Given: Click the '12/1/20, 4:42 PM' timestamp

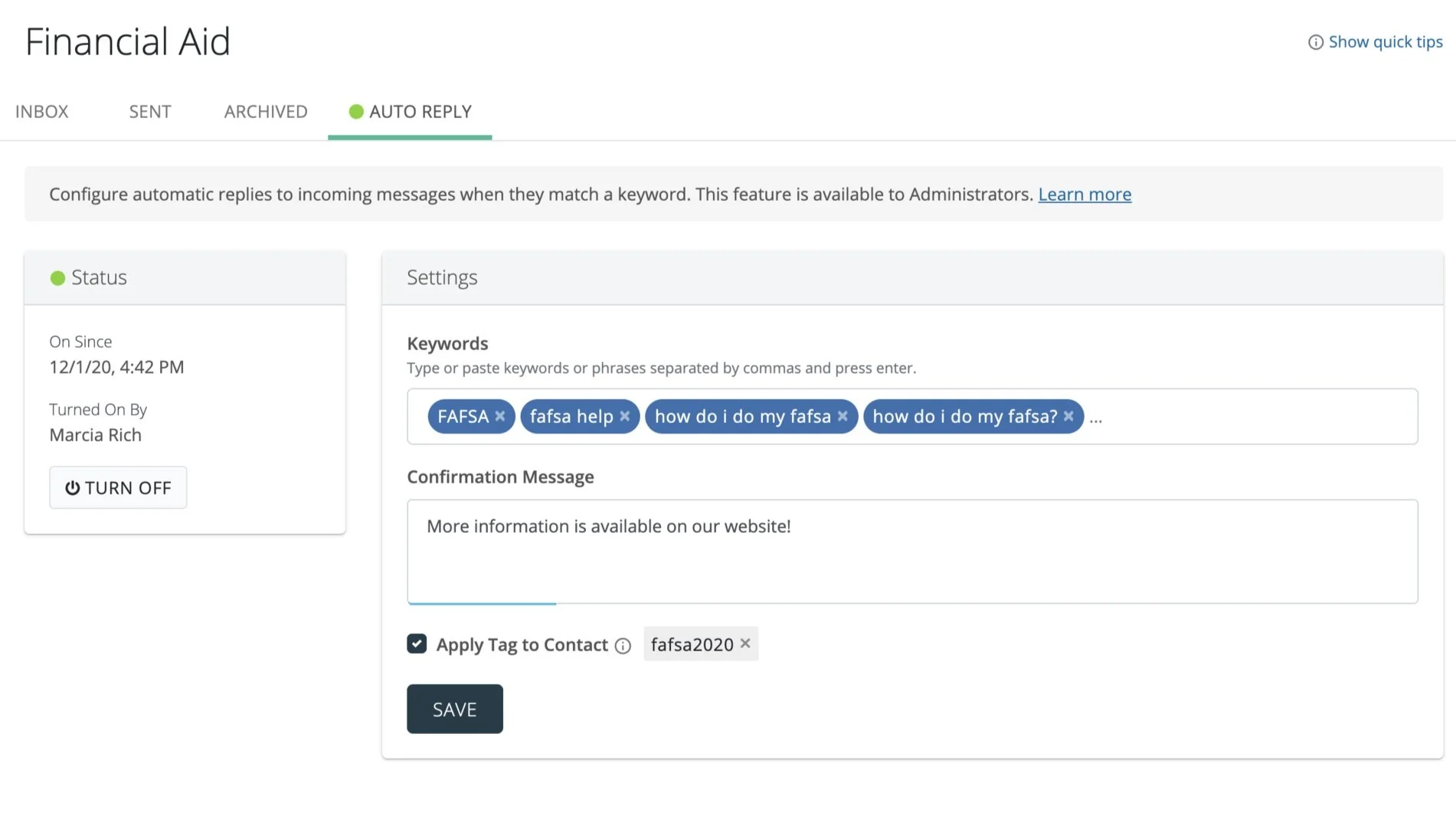Looking at the screenshot, I should 116,367.
